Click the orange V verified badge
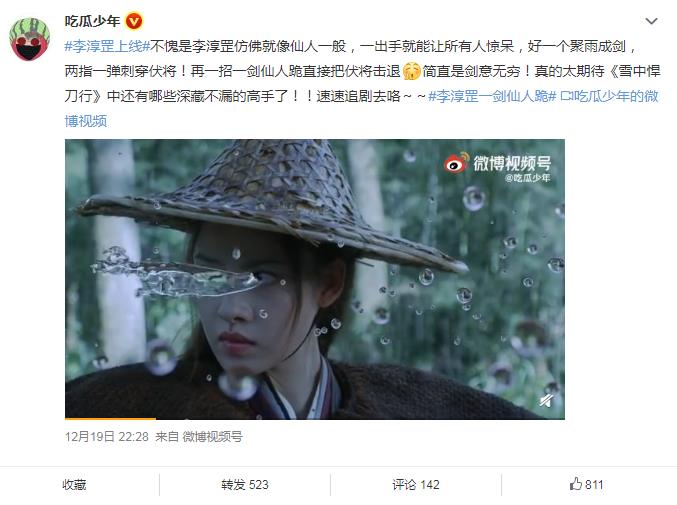Image resolution: width=677 pixels, height=505 pixels. click(134, 21)
